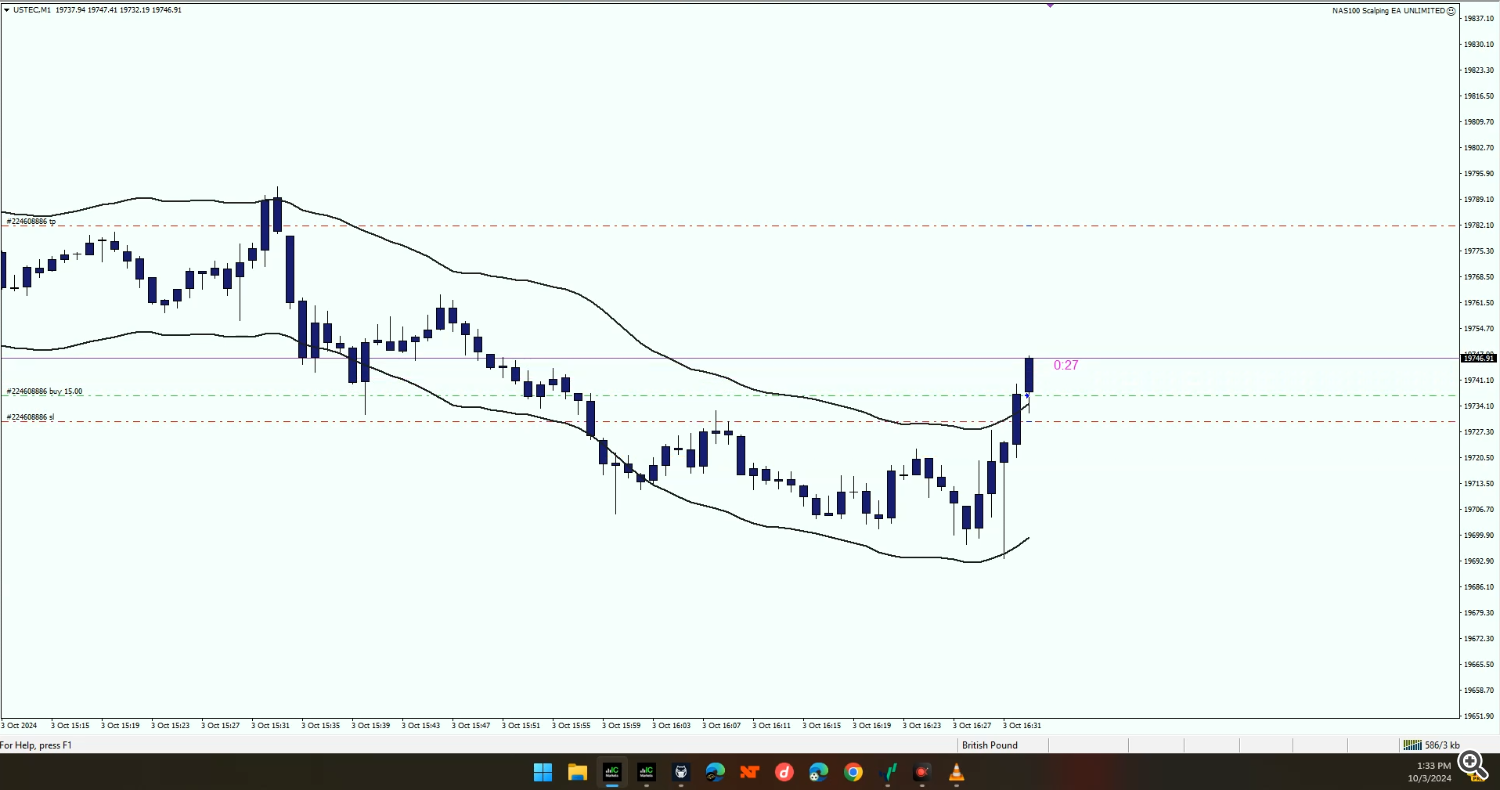Open the green-blue chart app taskbar icon

(888, 772)
